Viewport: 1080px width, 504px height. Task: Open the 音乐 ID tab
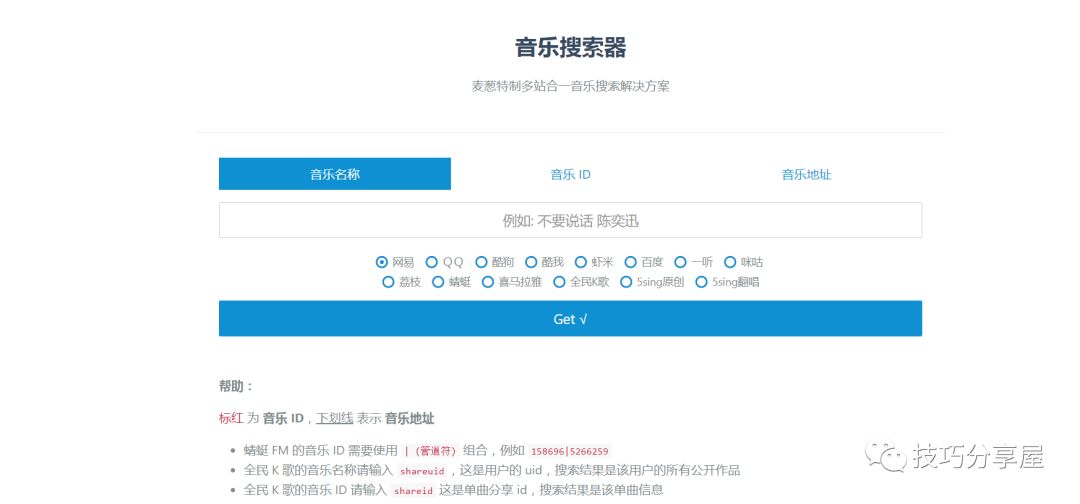click(570, 174)
